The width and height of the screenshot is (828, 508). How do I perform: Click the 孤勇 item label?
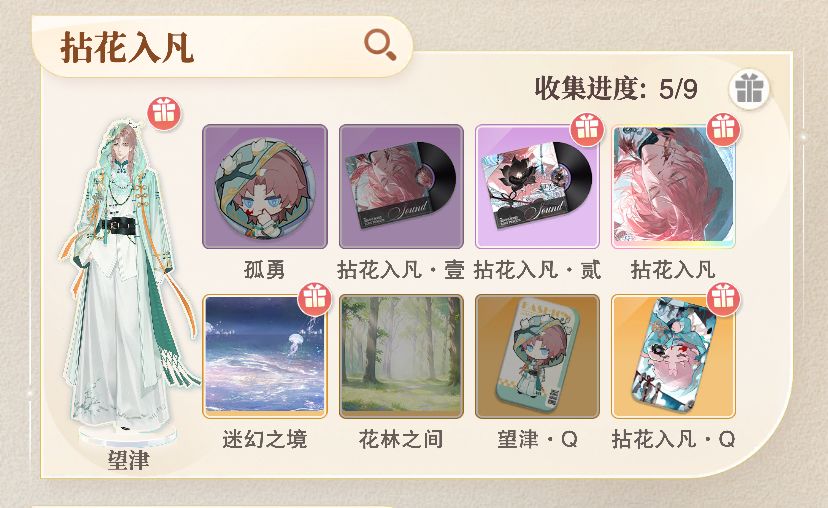[265, 270]
